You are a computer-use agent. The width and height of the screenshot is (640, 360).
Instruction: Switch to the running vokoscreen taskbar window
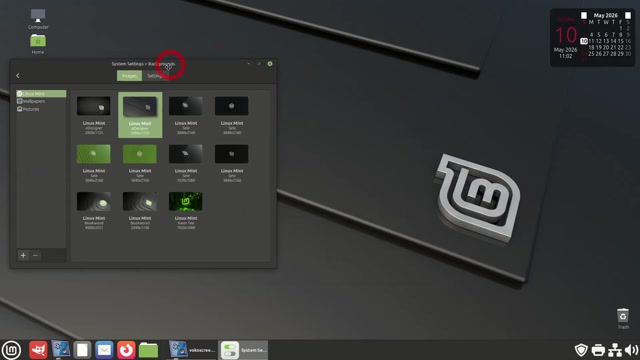pyautogui.click(x=193, y=350)
